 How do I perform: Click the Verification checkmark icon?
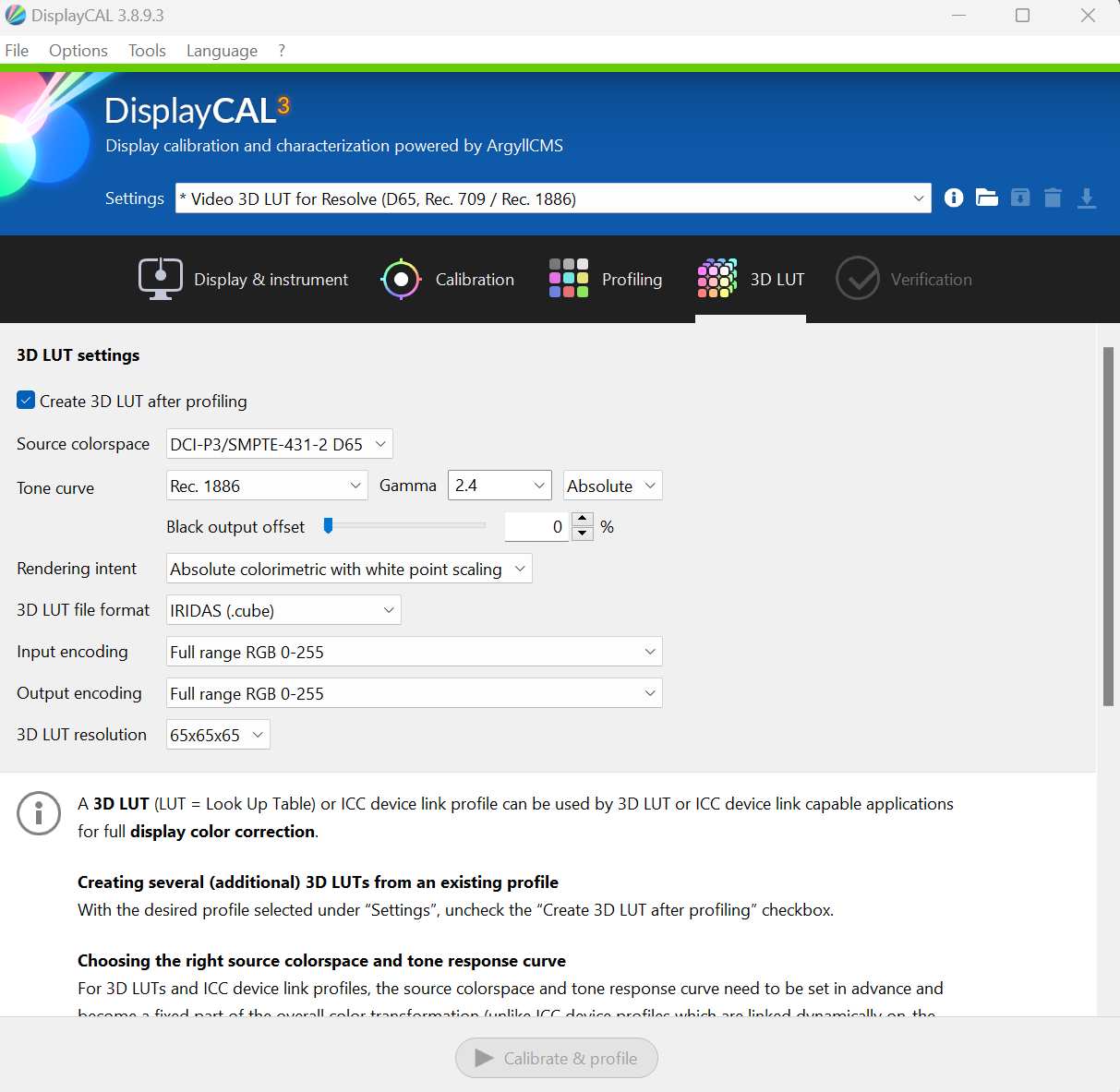tap(858, 278)
